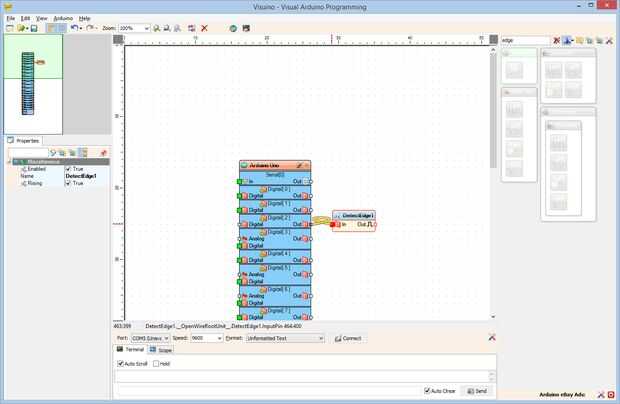Open the Zoom percentage combo box
This screenshot has height=404, width=620.
[134, 28]
